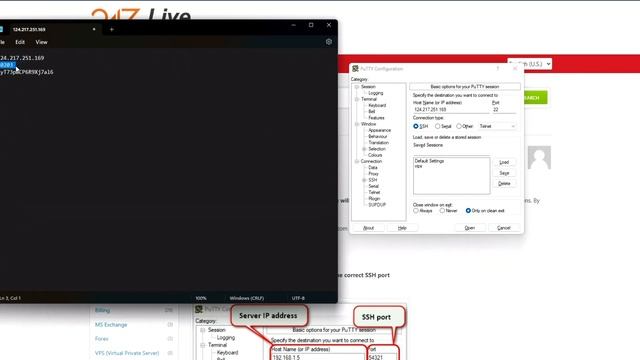This screenshot has height=360, width=640.
Task: Open the VPS (Virtual Private Server) link
Action: [x=127, y=353]
